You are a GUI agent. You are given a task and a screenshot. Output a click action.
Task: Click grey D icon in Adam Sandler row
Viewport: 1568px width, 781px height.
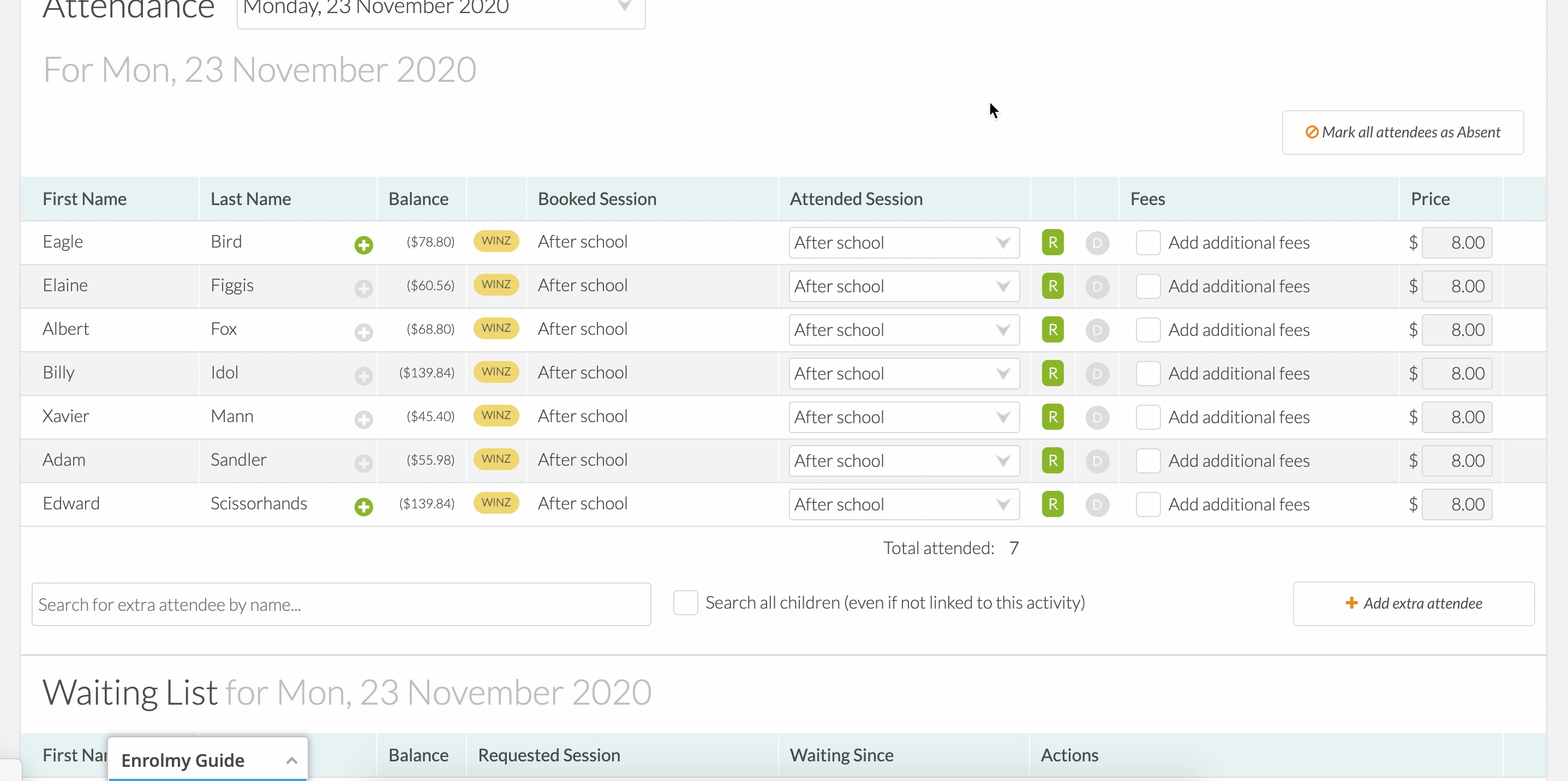click(x=1097, y=461)
